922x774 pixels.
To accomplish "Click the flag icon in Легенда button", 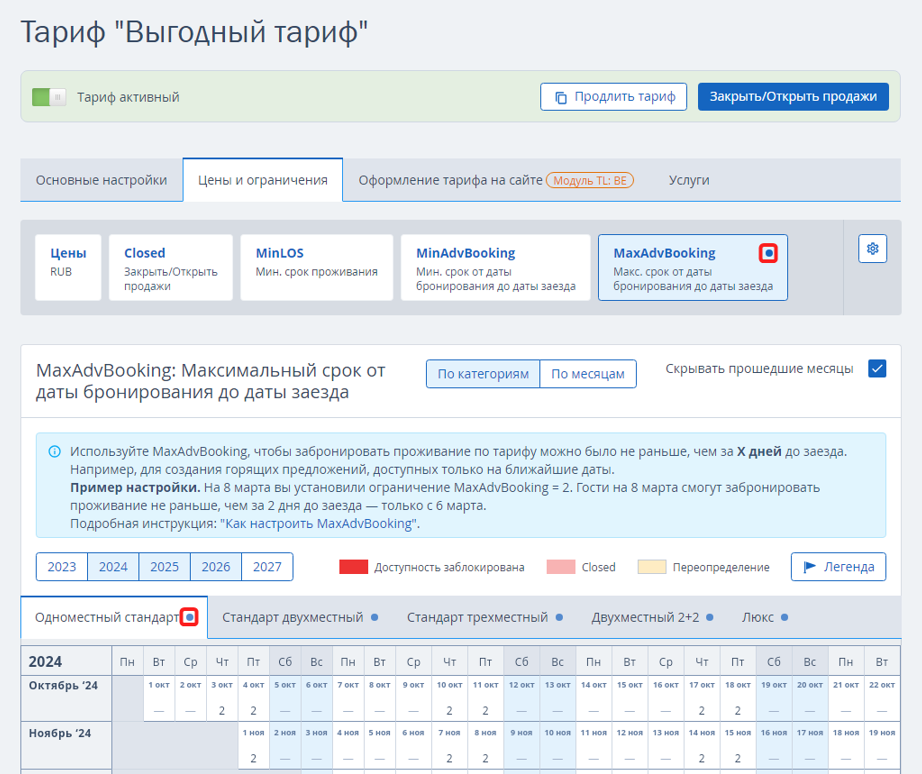I will (x=810, y=566).
